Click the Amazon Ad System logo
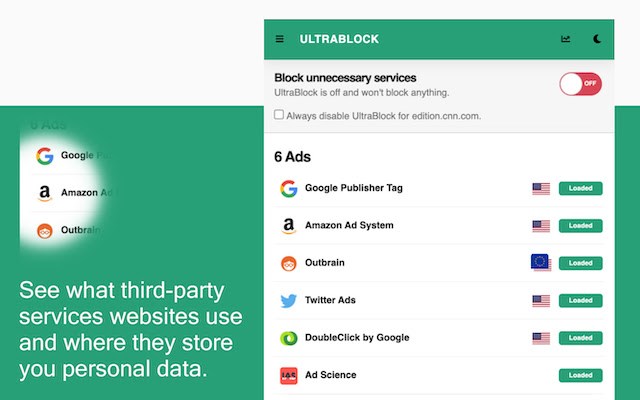Image resolution: width=640 pixels, height=400 pixels. (x=289, y=226)
